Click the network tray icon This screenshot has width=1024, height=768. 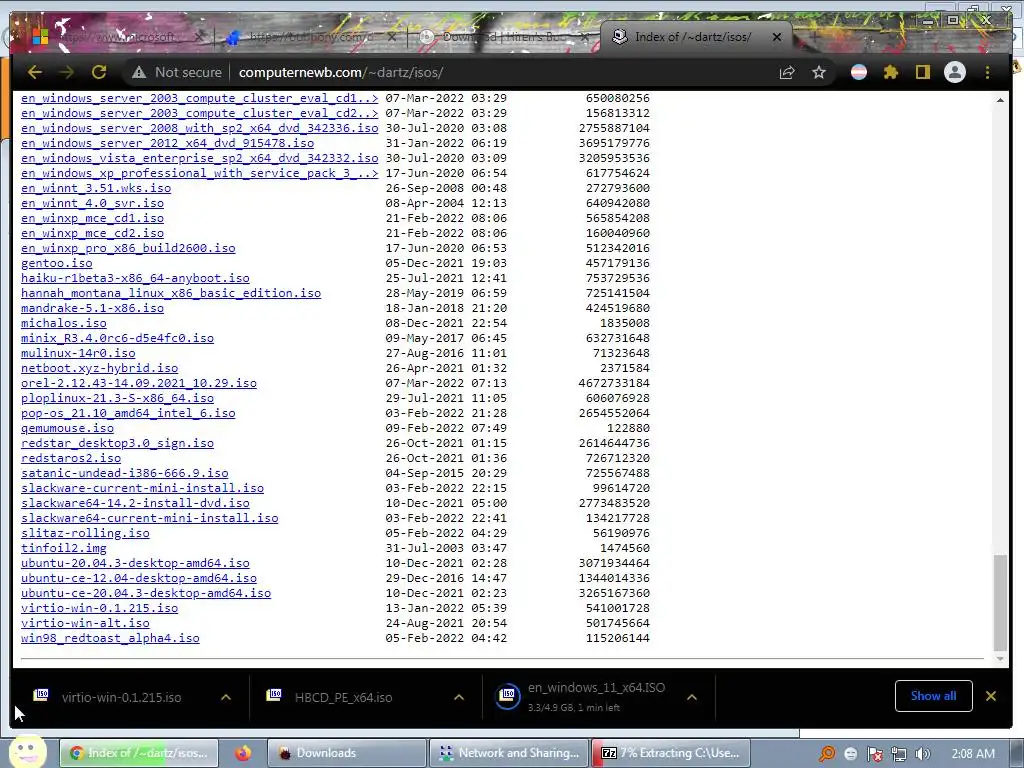pos(899,754)
